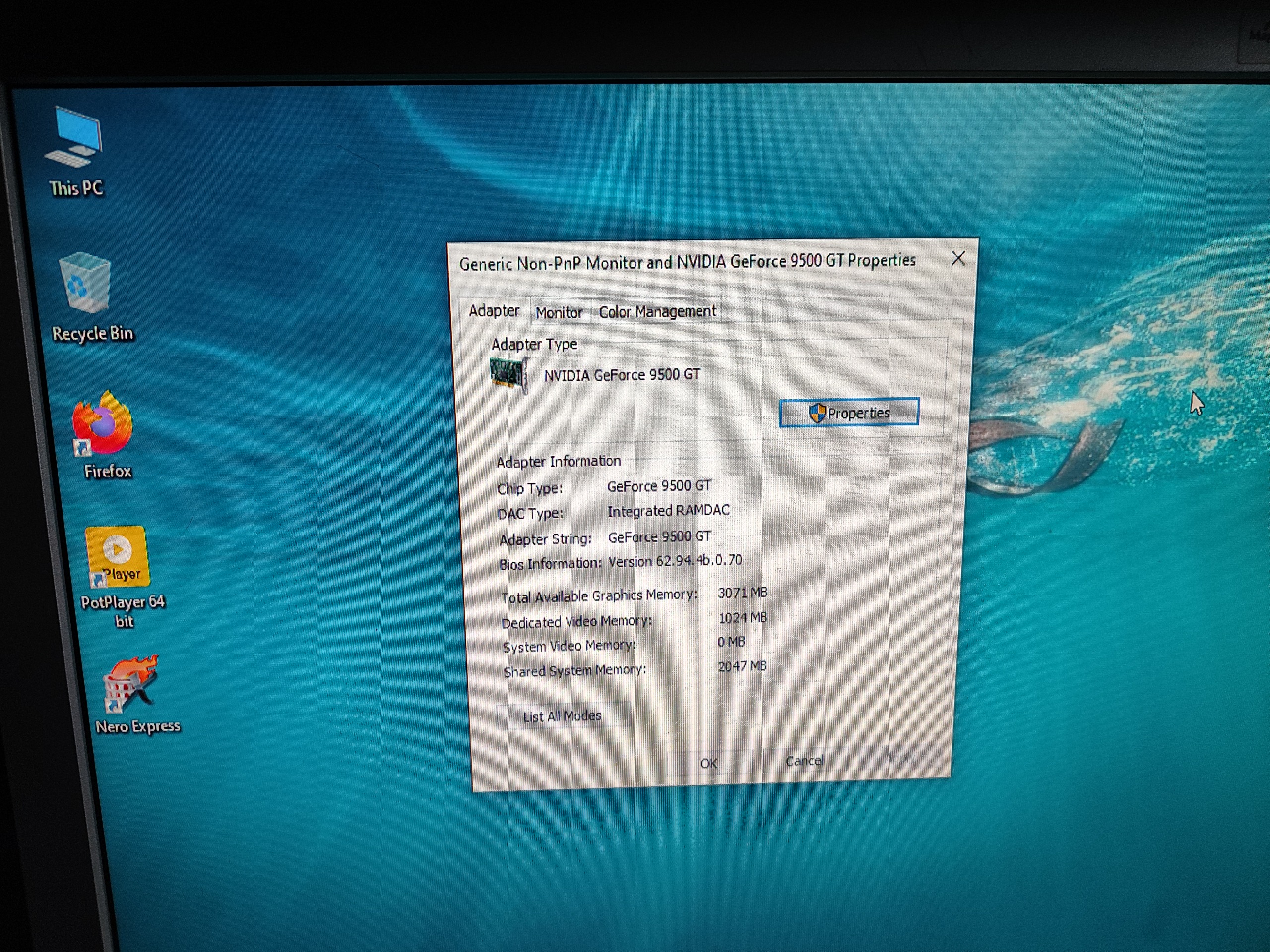The height and width of the screenshot is (952, 1270).
Task: Click the System Video Memory value '0 MB'
Action: coord(731,642)
